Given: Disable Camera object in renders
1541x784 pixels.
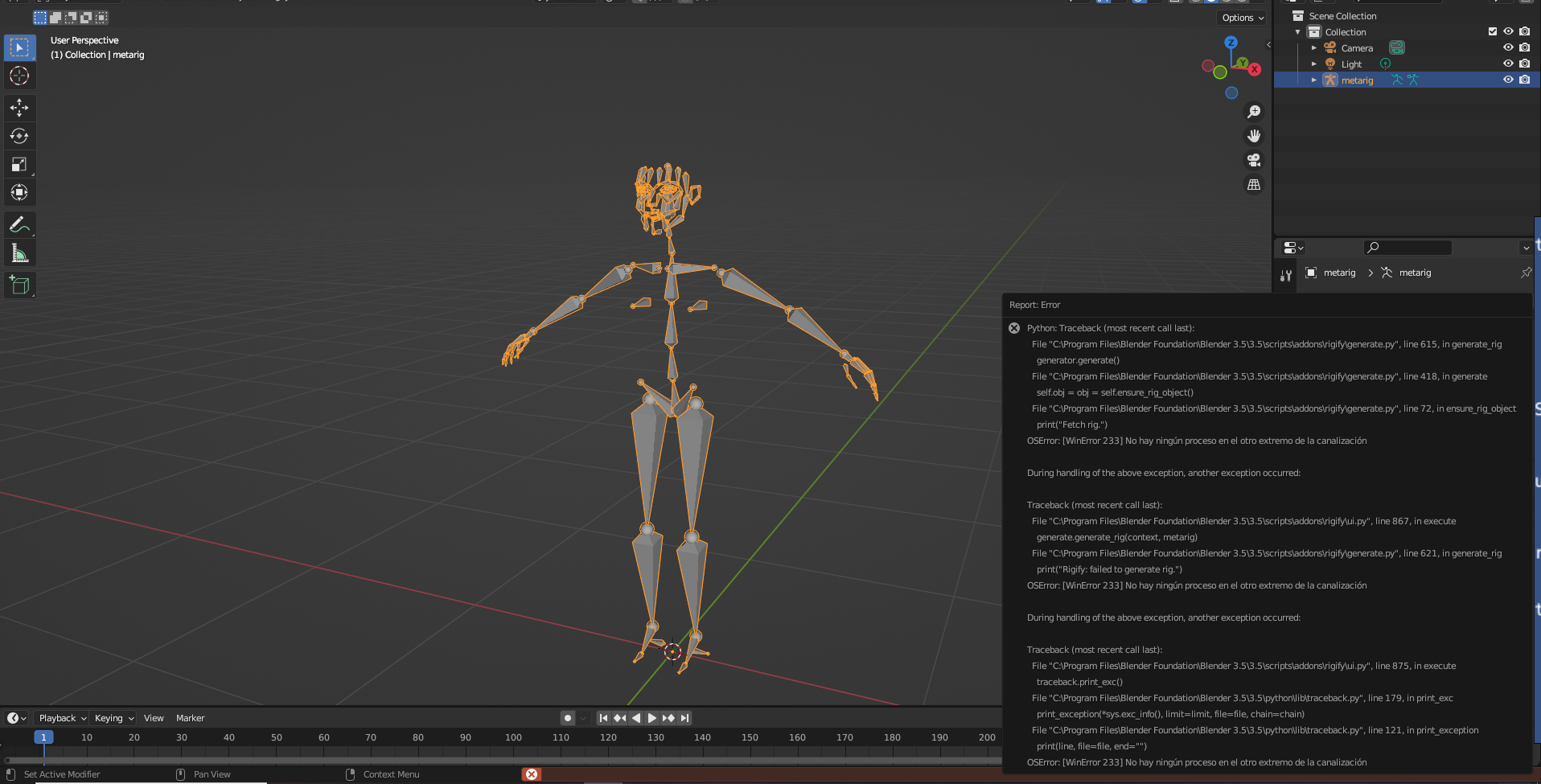Looking at the screenshot, I should (1524, 47).
